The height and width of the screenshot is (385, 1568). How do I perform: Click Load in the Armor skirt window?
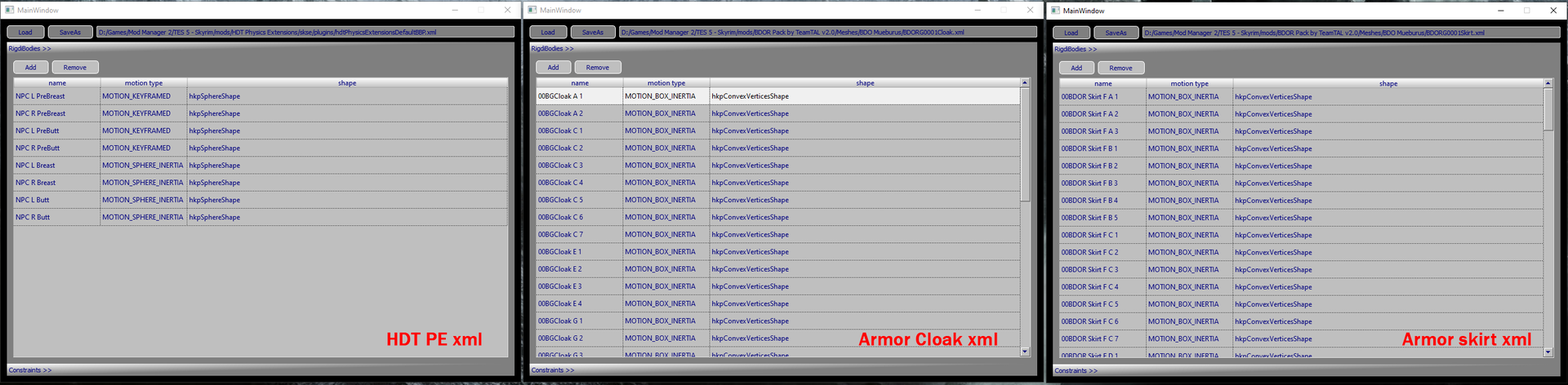click(1071, 33)
